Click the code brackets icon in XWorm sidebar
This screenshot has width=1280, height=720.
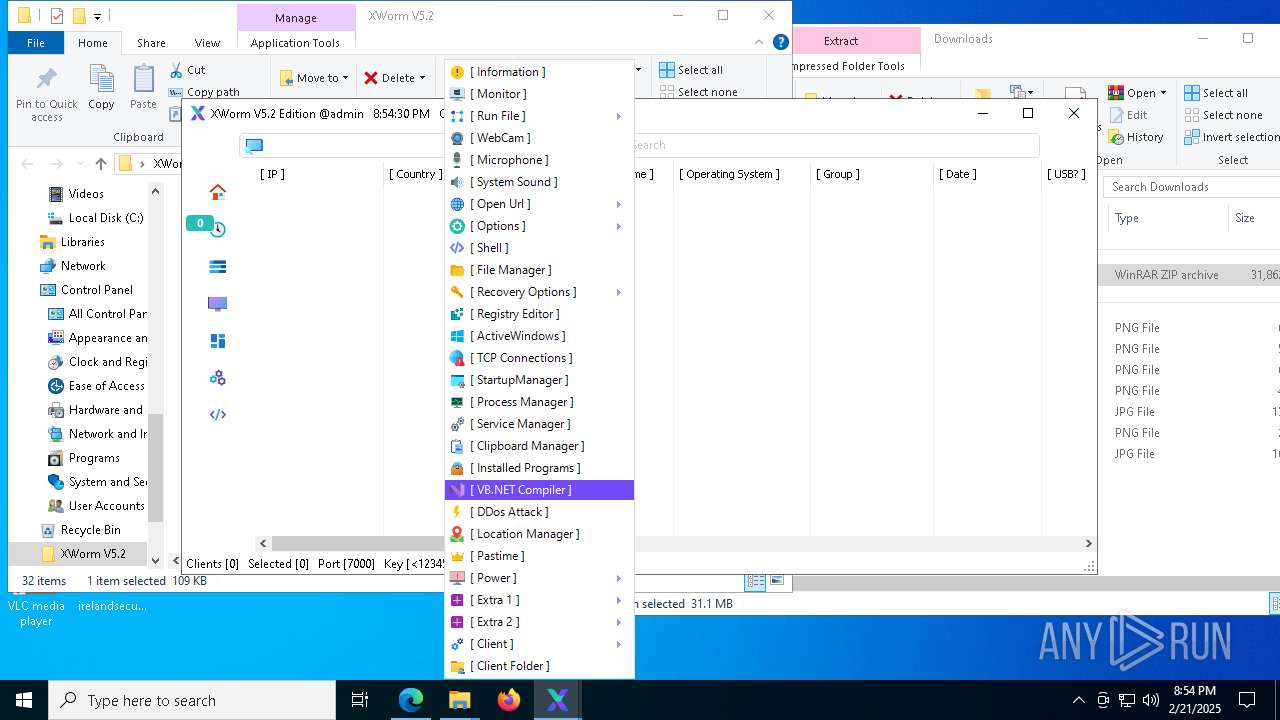pos(217,414)
